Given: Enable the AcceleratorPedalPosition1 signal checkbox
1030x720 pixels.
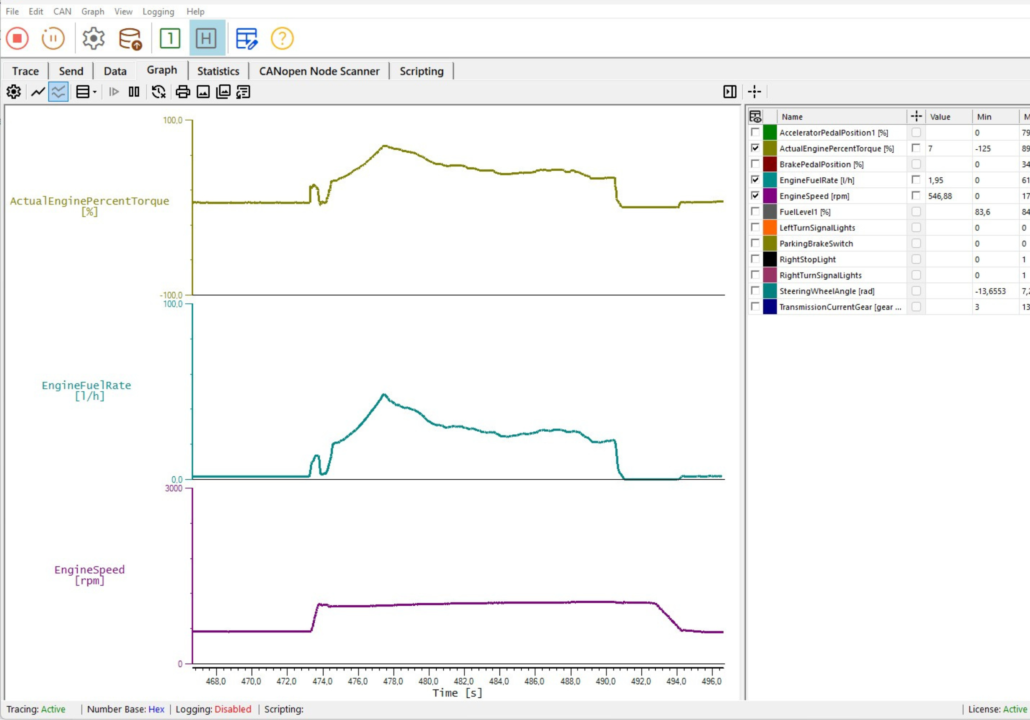Looking at the screenshot, I should pos(755,132).
